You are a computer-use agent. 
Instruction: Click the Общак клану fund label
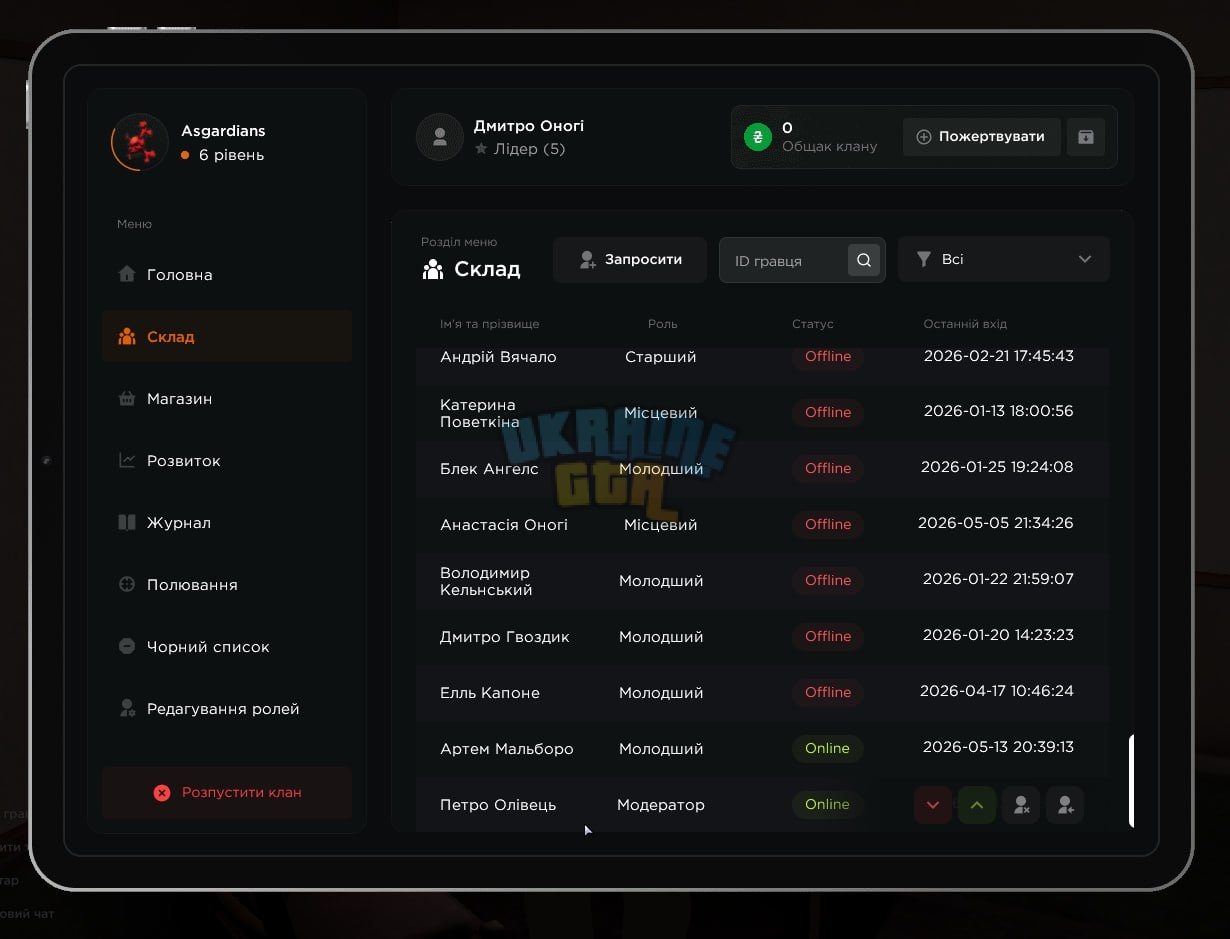(x=829, y=146)
